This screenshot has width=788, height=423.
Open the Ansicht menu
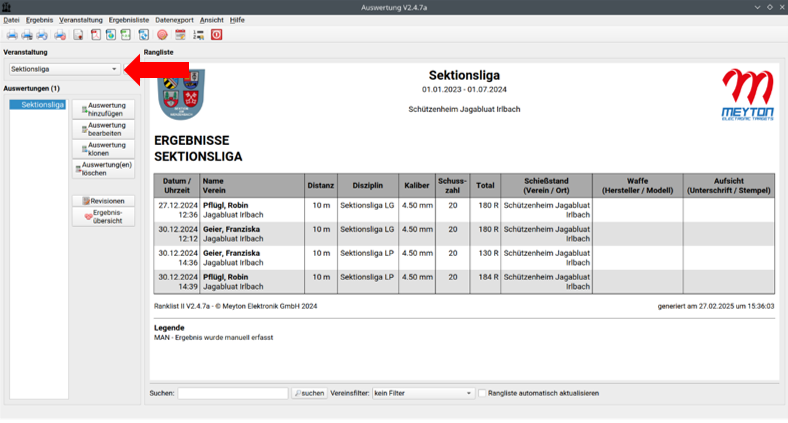pos(212,20)
